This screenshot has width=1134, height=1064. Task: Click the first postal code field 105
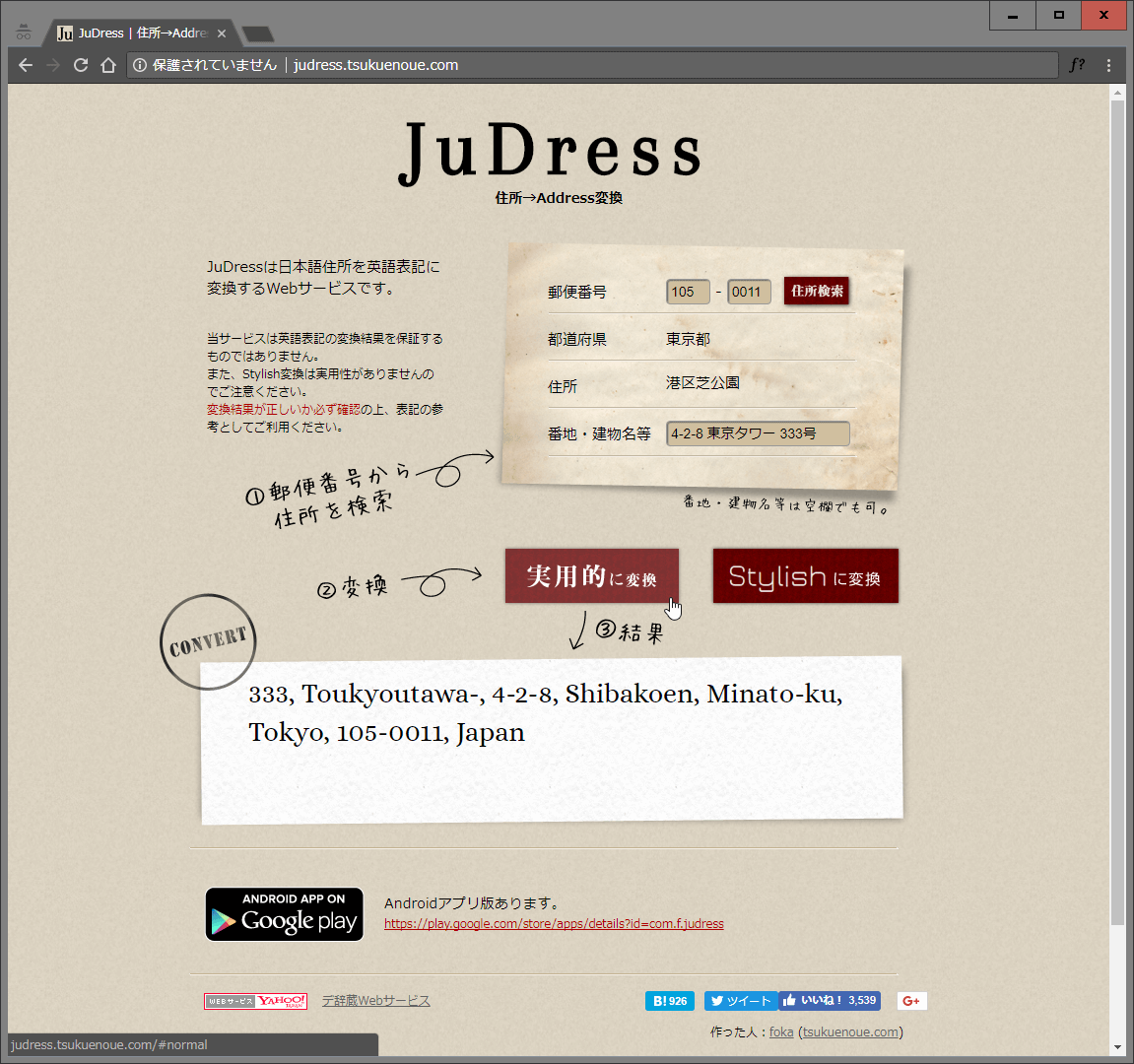[688, 292]
